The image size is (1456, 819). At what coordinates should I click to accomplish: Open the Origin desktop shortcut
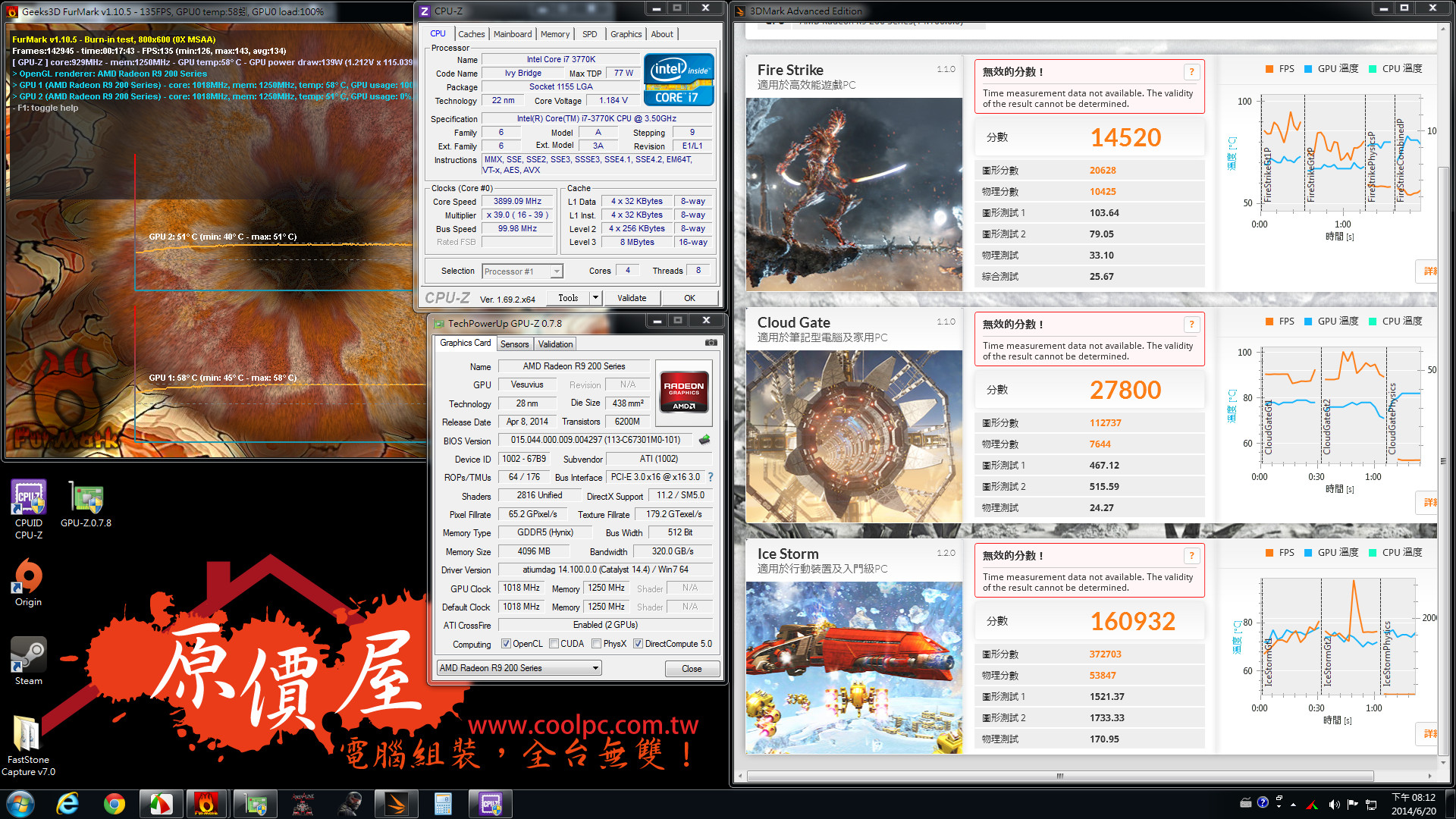coord(29,582)
